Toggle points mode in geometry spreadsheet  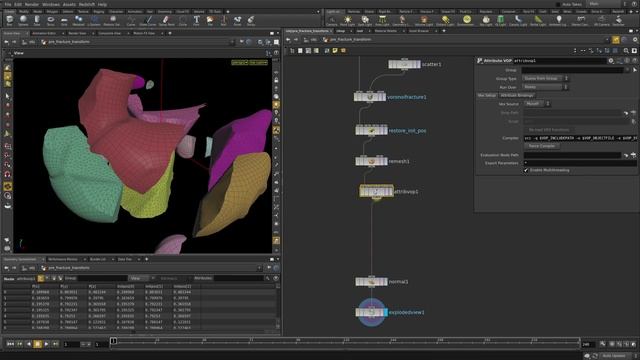click(41, 278)
